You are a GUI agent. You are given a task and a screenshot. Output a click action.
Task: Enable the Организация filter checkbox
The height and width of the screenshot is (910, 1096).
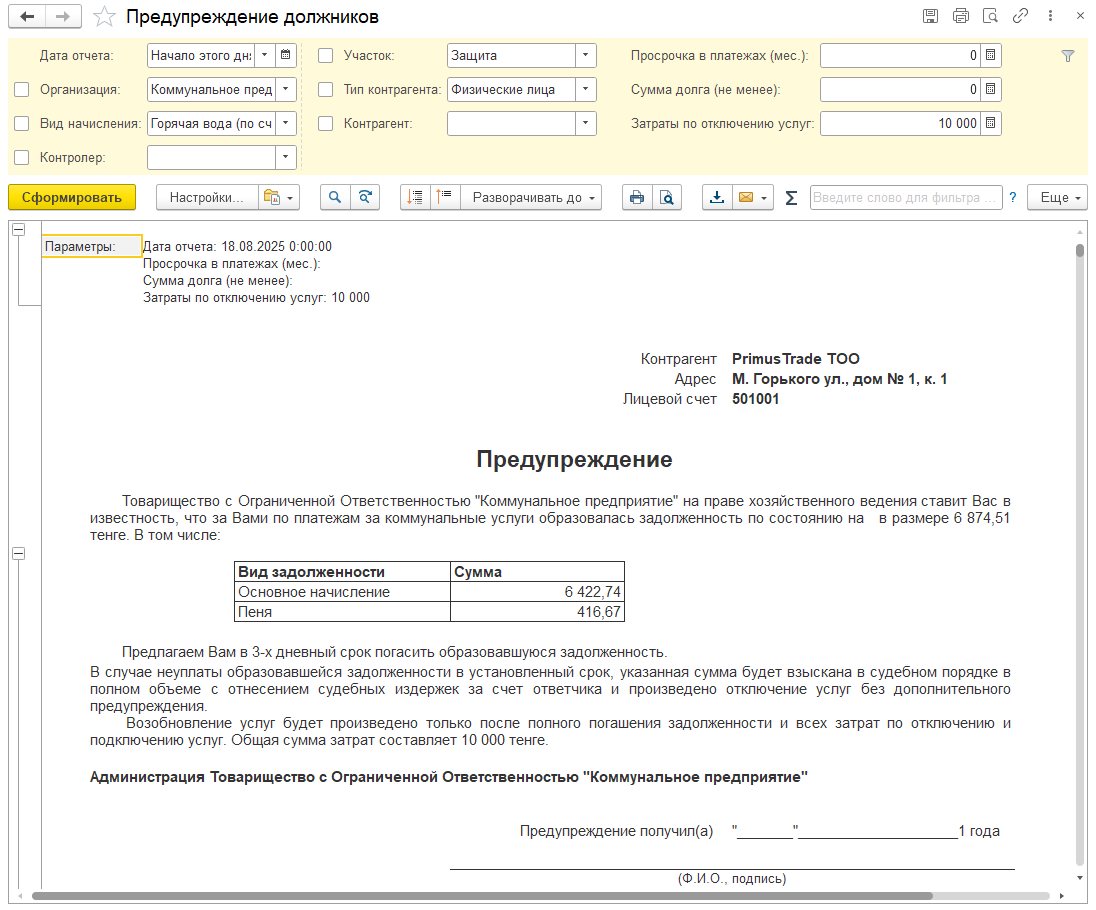click(22, 90)
